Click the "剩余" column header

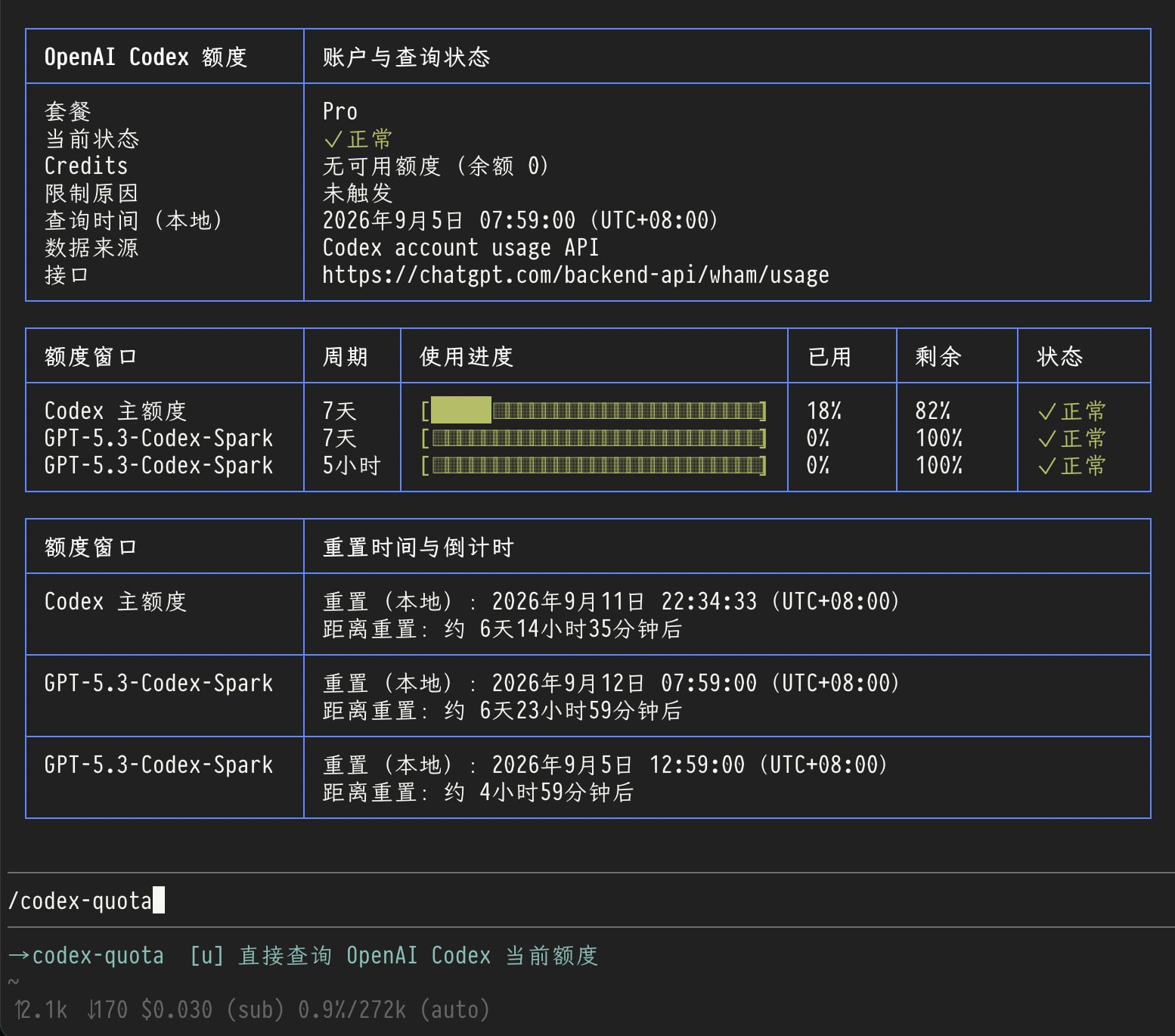coord(938,356)
